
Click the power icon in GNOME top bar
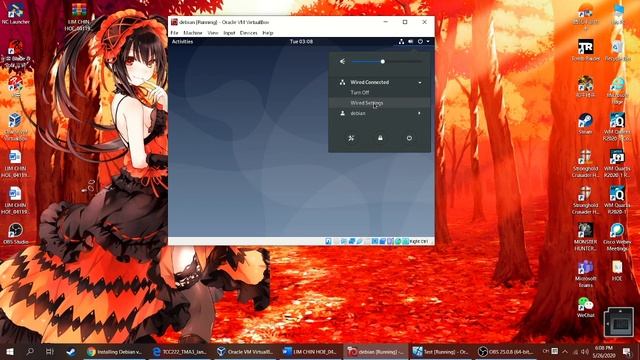[420, 42]
